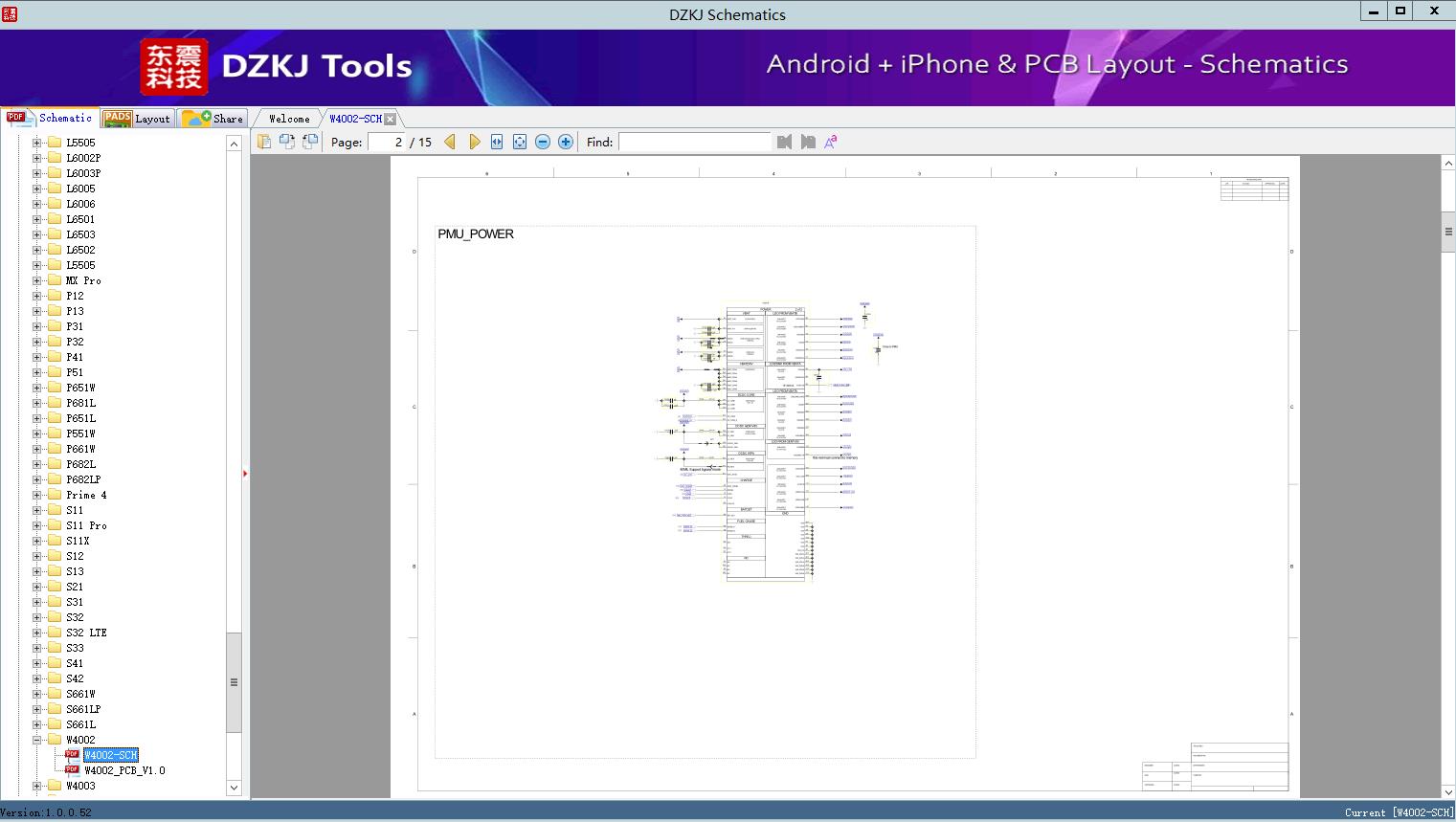Zoom in with the plus icon

click(x=566, y=142)
